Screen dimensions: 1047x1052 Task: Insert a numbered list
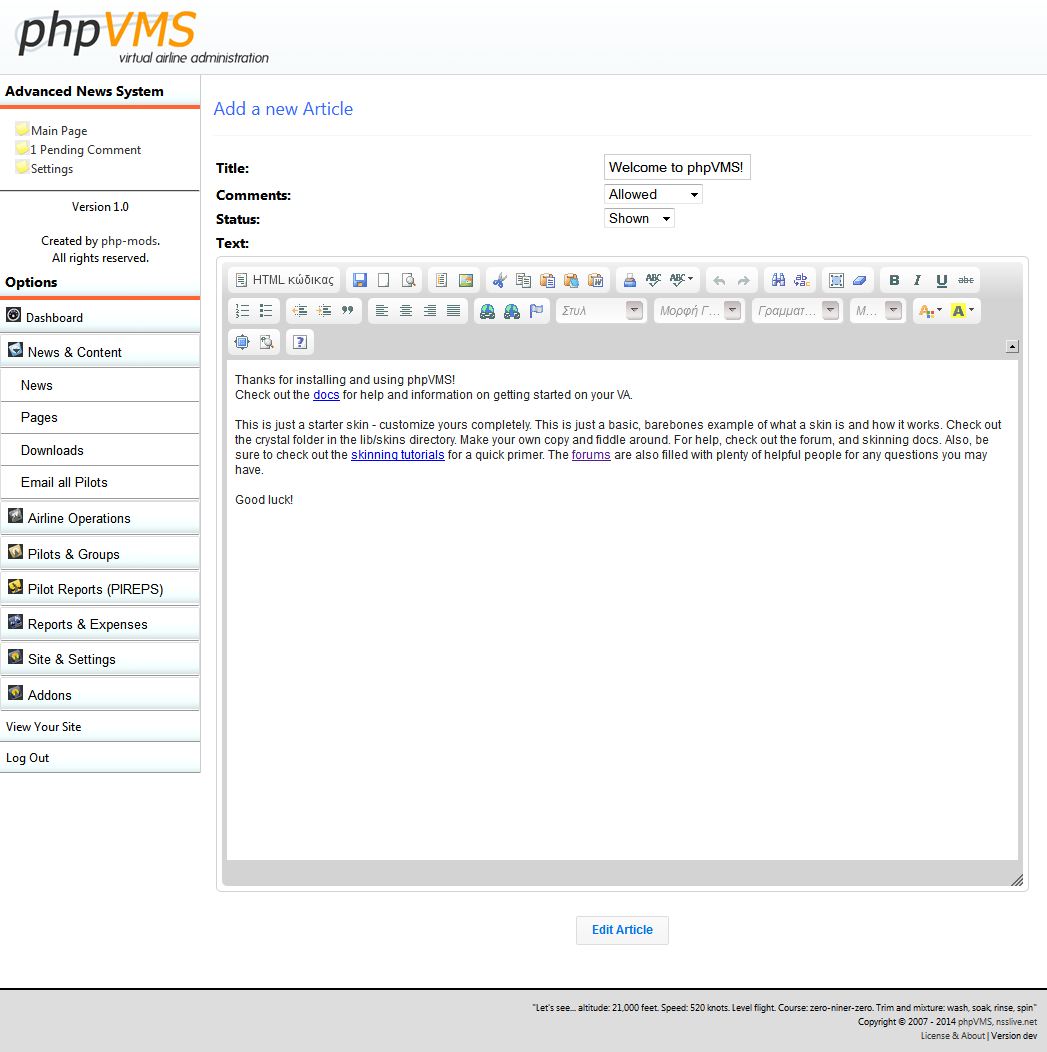242,311
